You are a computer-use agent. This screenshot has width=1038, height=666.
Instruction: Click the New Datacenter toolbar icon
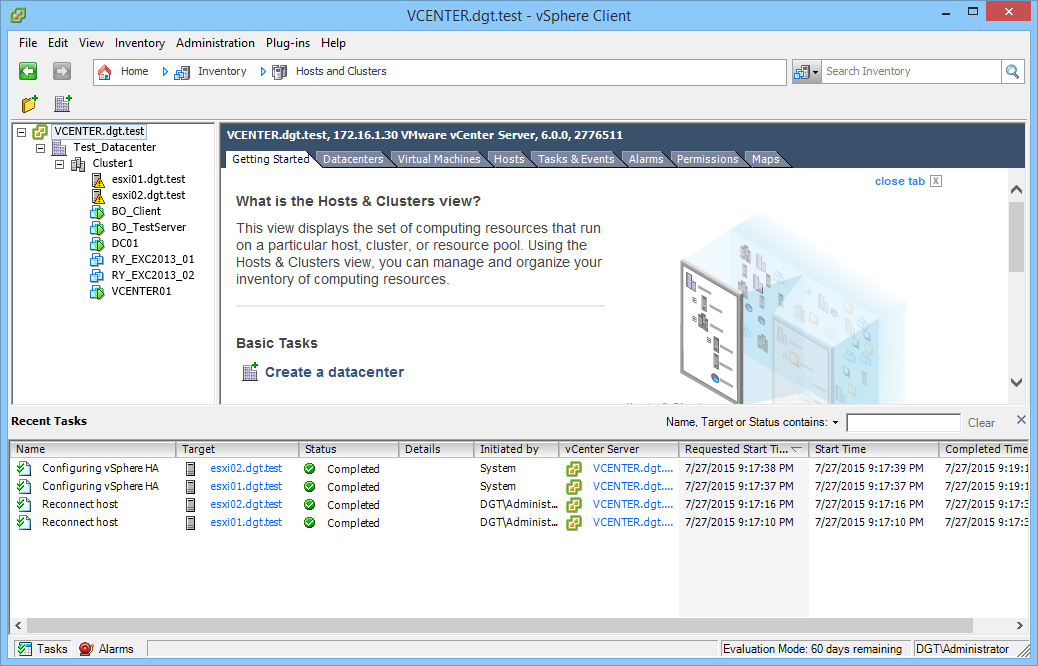[63, 103]
